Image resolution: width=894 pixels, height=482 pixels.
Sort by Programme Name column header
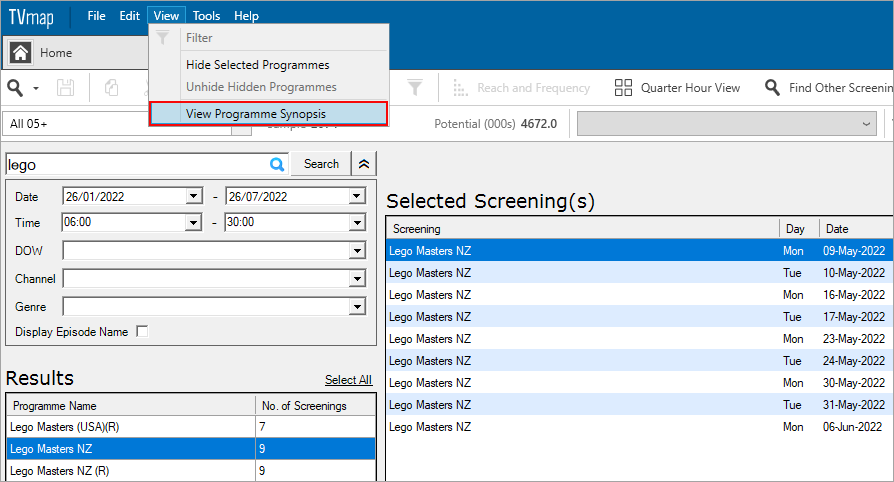point(131,406)
